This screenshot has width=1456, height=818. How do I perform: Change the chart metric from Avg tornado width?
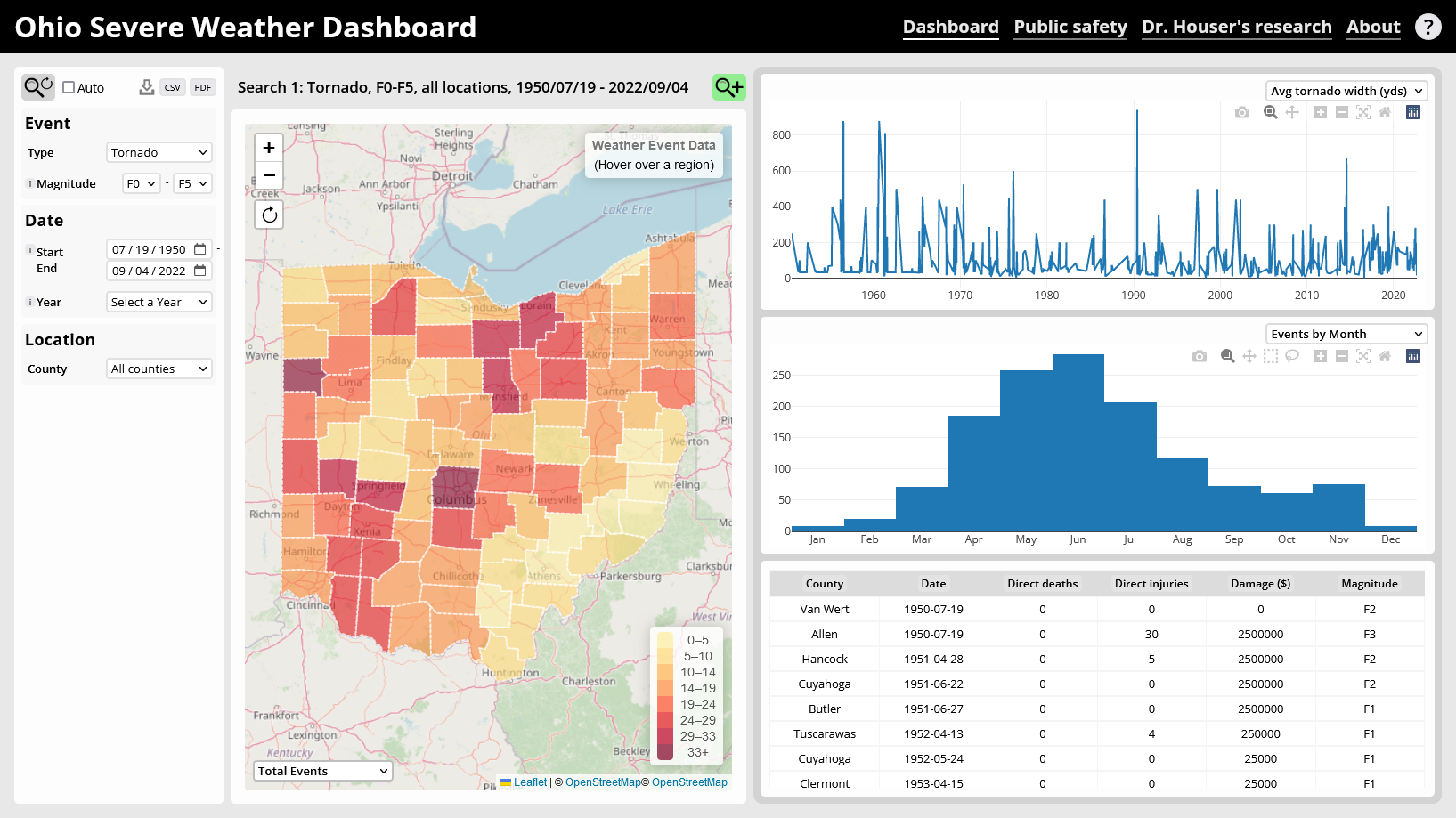pyautogui.click(x=1346, y=90)
